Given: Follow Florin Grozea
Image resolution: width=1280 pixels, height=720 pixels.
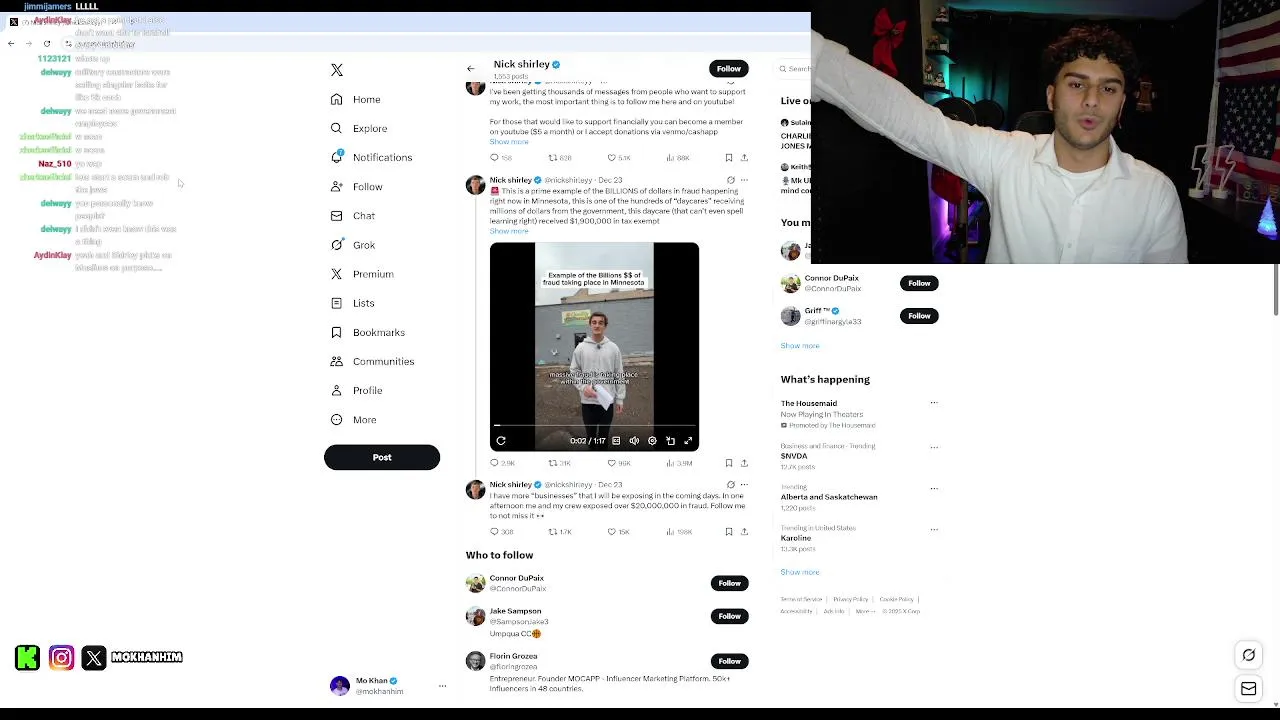Looking at the screenshot, I should (730, 661).
